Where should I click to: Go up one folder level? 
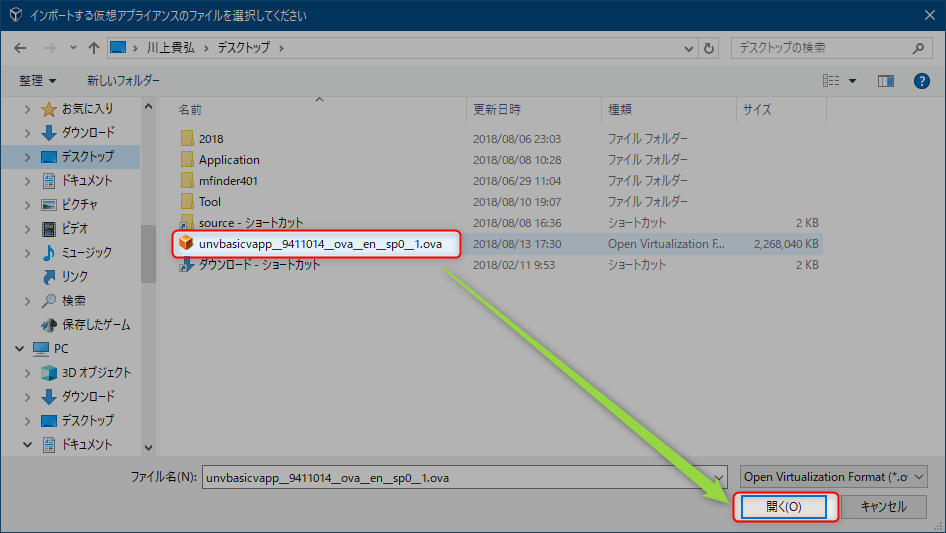tap(94, 48)
